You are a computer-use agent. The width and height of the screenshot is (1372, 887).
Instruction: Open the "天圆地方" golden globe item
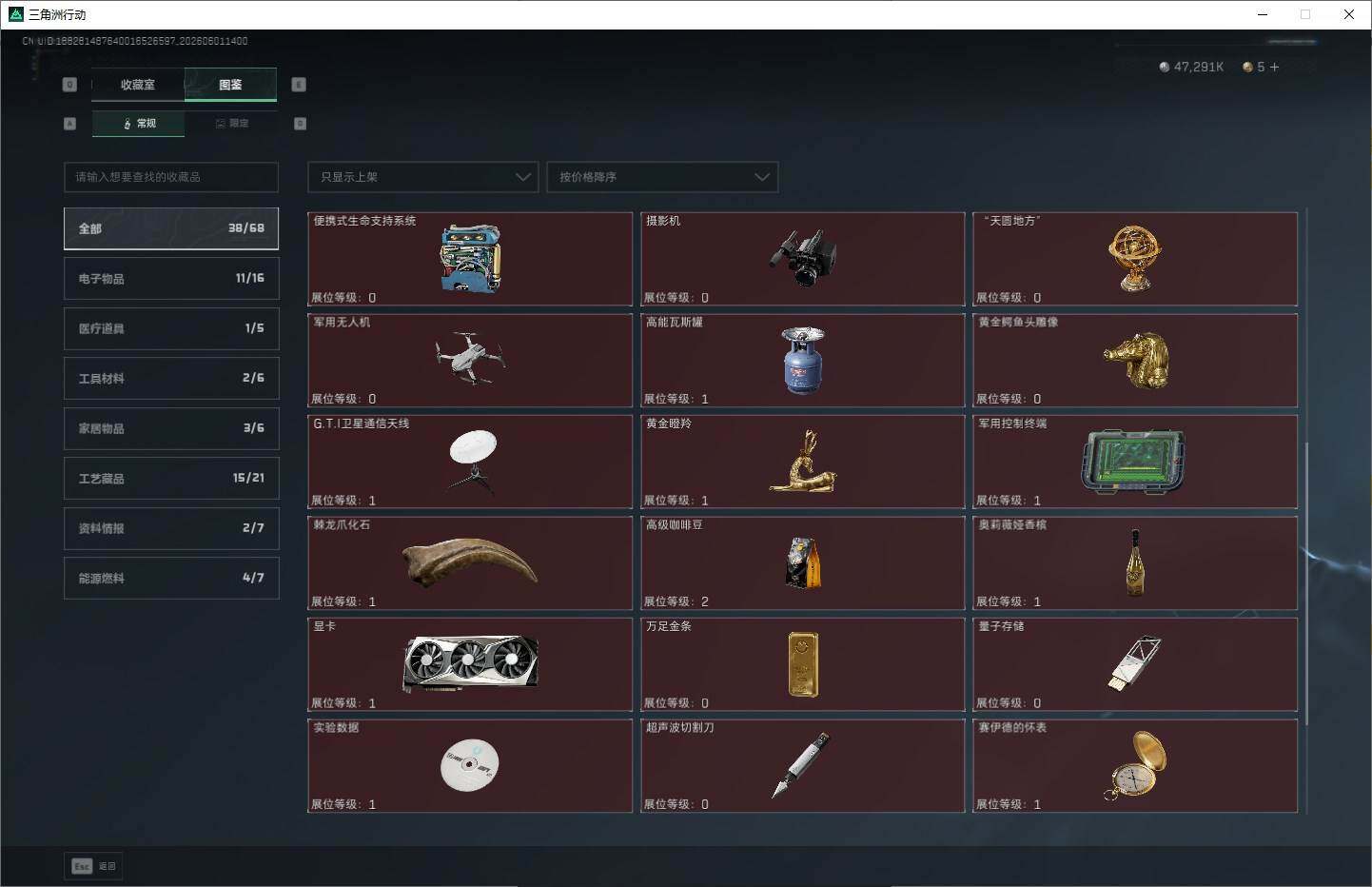click(1135, 259)
